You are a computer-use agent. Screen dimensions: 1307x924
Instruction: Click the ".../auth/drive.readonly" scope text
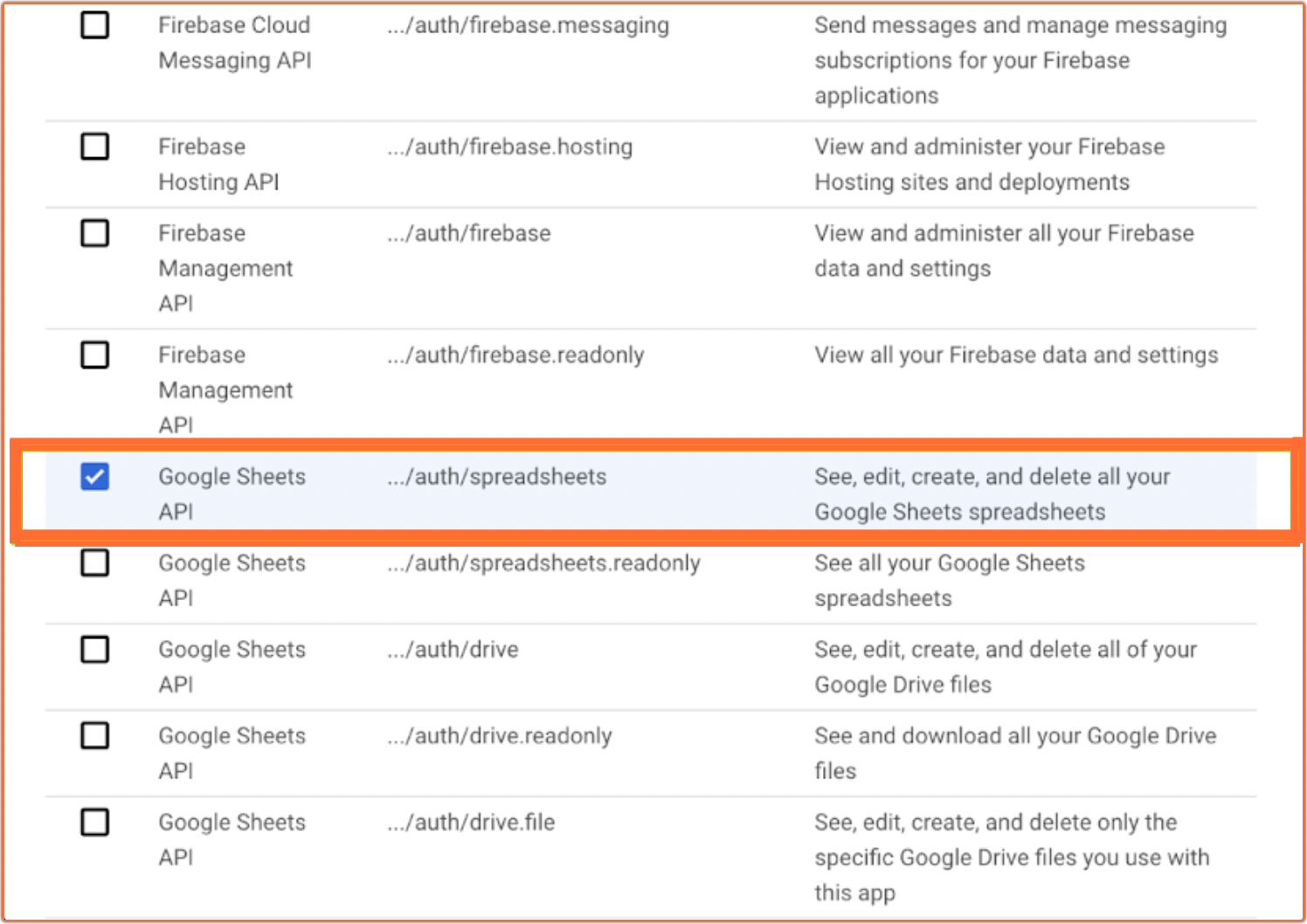pyautogui.click(x=500, y=736)
